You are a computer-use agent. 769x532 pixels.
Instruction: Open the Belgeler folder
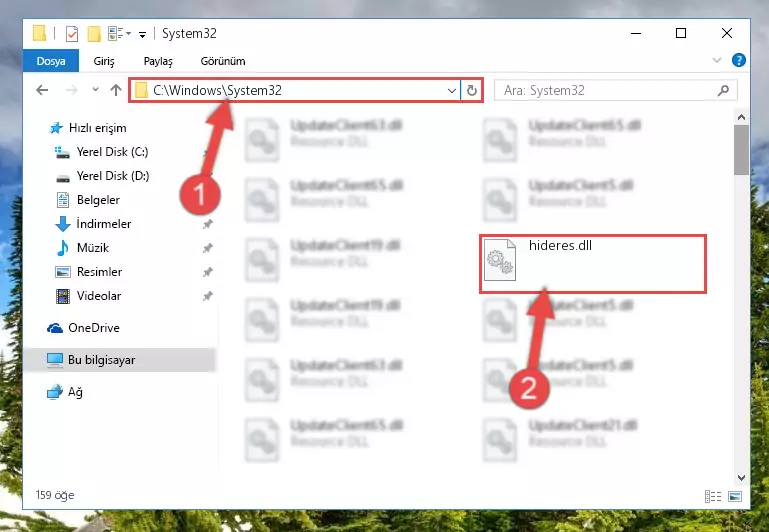click(98, 200)
